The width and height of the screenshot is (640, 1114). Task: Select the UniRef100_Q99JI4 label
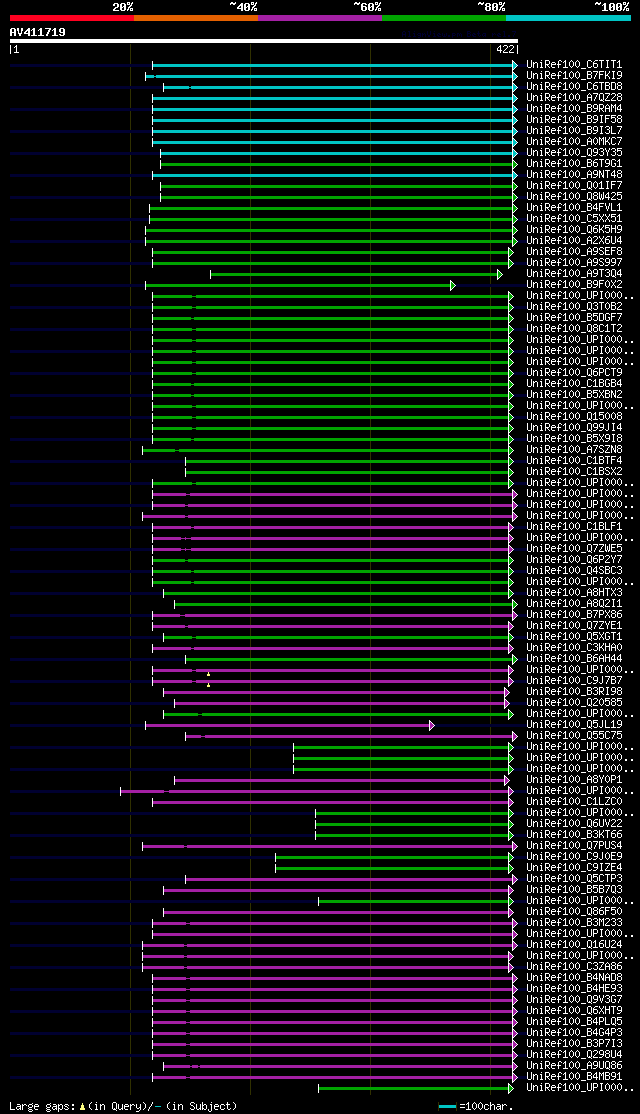[575, 428]
